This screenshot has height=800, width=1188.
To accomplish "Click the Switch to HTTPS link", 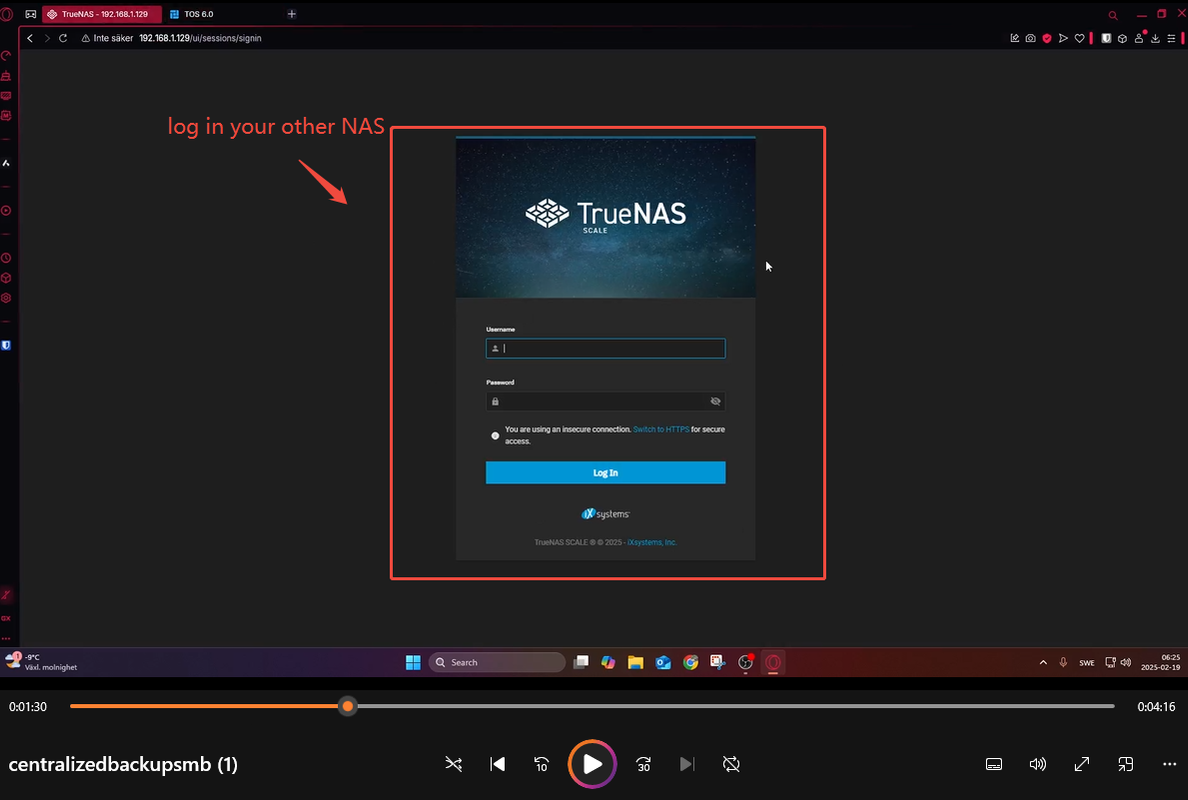I will (x=661, y=429).
